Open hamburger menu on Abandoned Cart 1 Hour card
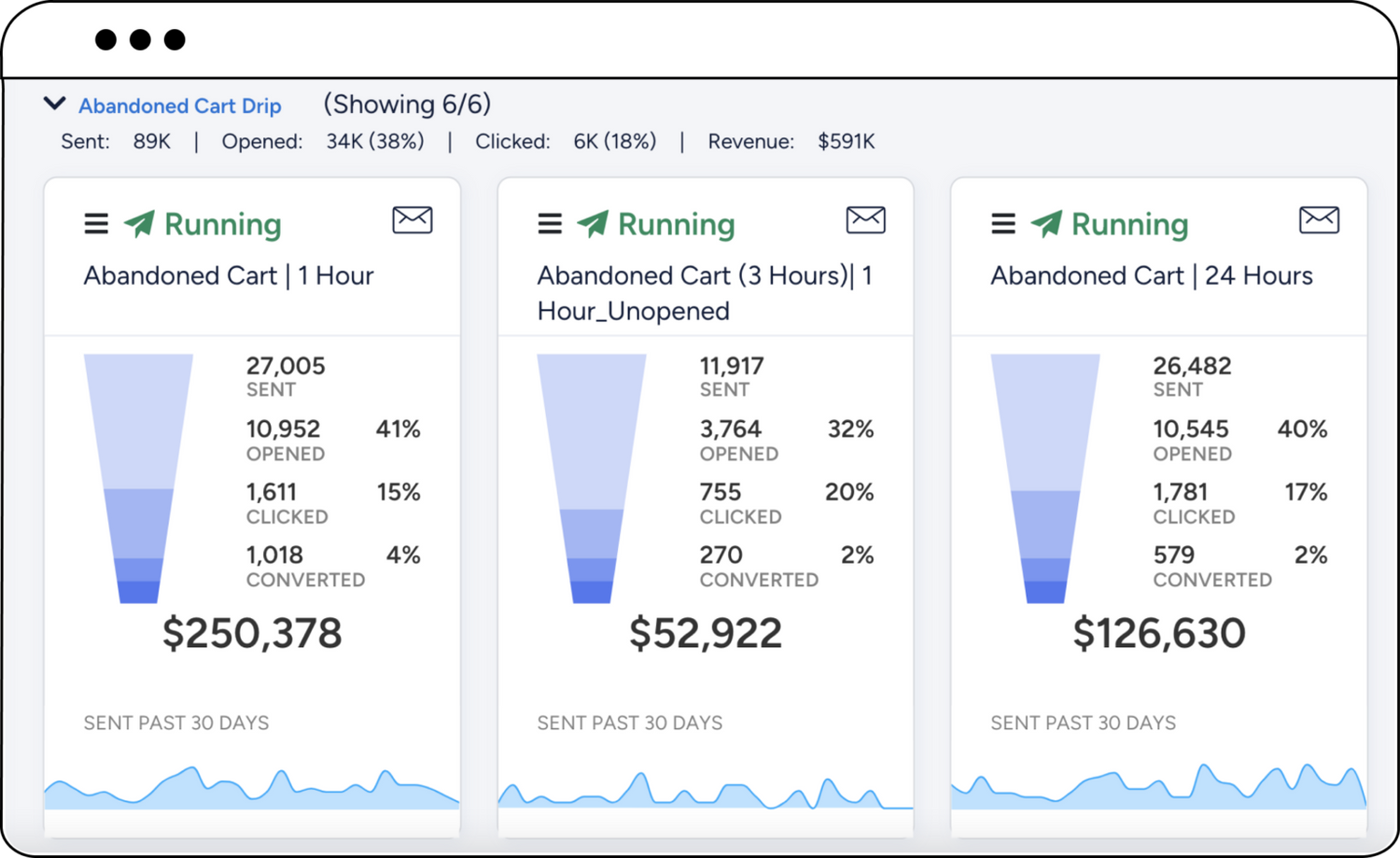 coord(96,224)
